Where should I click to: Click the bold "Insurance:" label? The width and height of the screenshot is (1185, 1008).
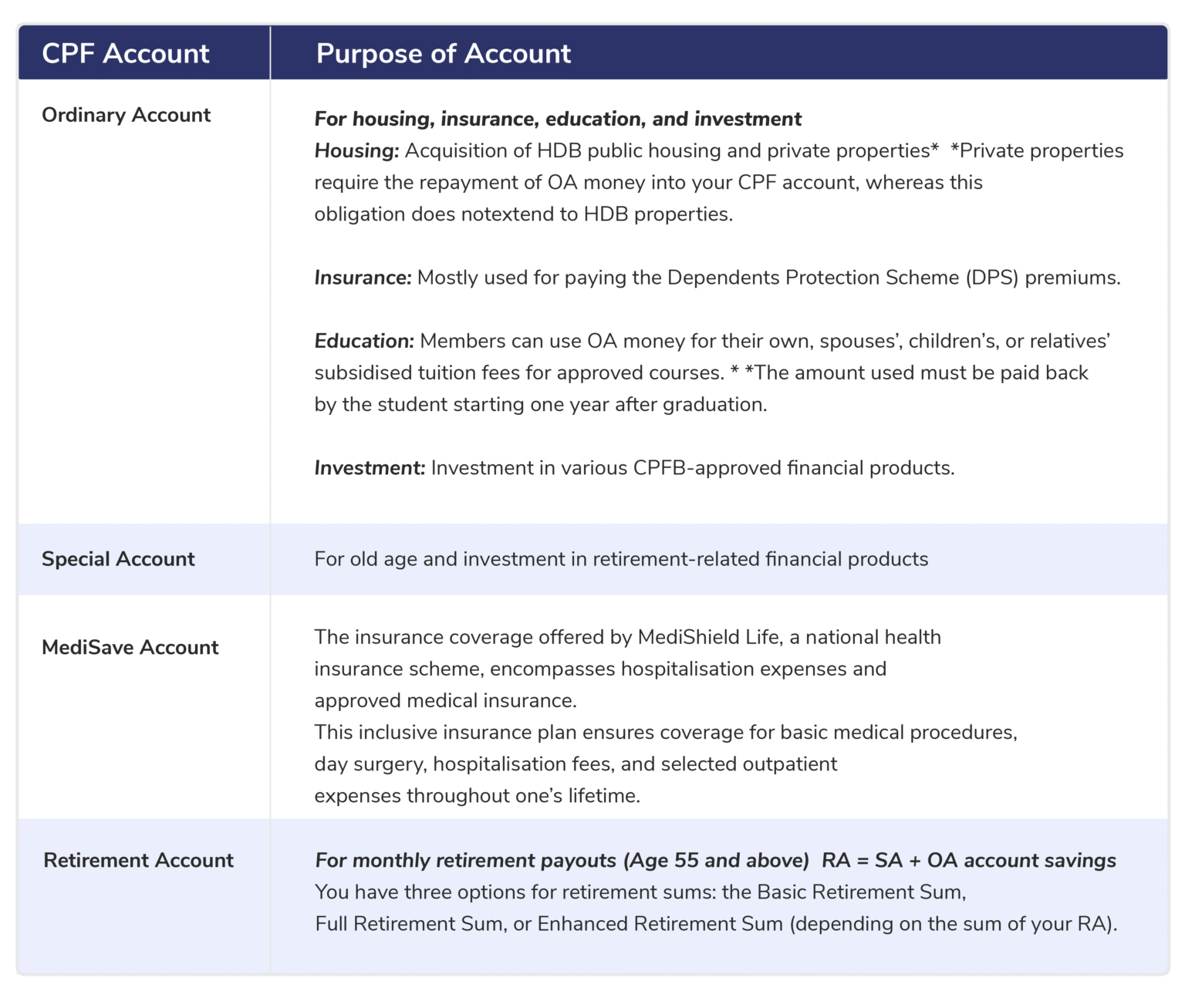pos(363,278)
